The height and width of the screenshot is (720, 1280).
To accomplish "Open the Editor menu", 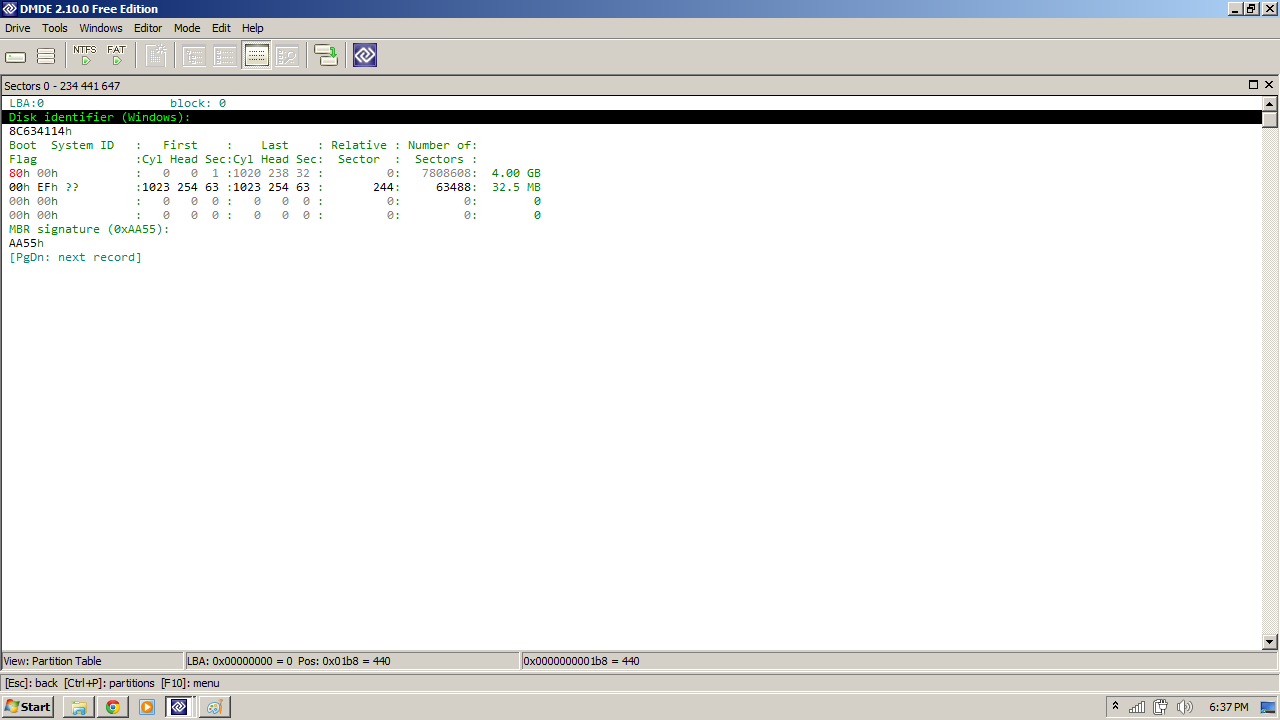I will pyautogui.click(x=148, y=28).
